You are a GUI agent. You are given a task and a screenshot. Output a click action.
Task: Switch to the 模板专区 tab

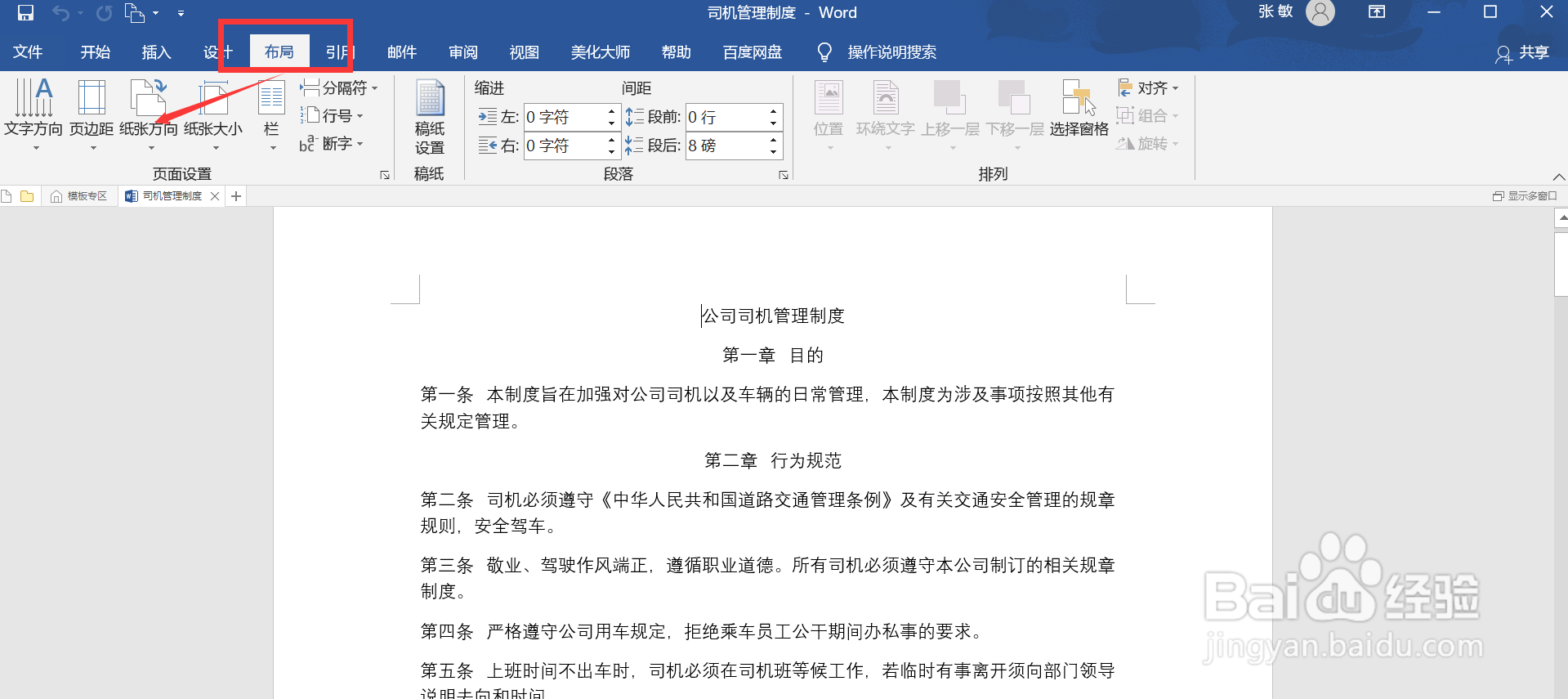[79, 196]
